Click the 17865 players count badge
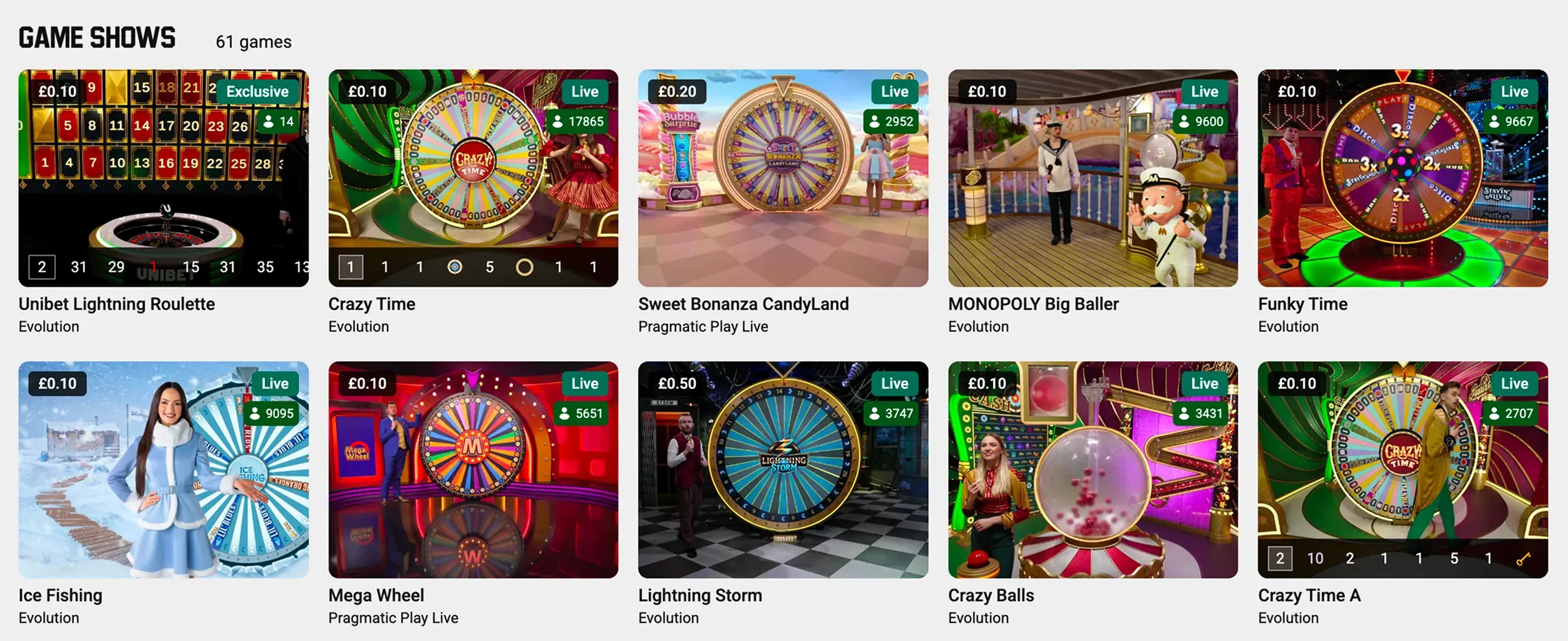This screenshot has width=1568, height=641. [x=577, y=121]
